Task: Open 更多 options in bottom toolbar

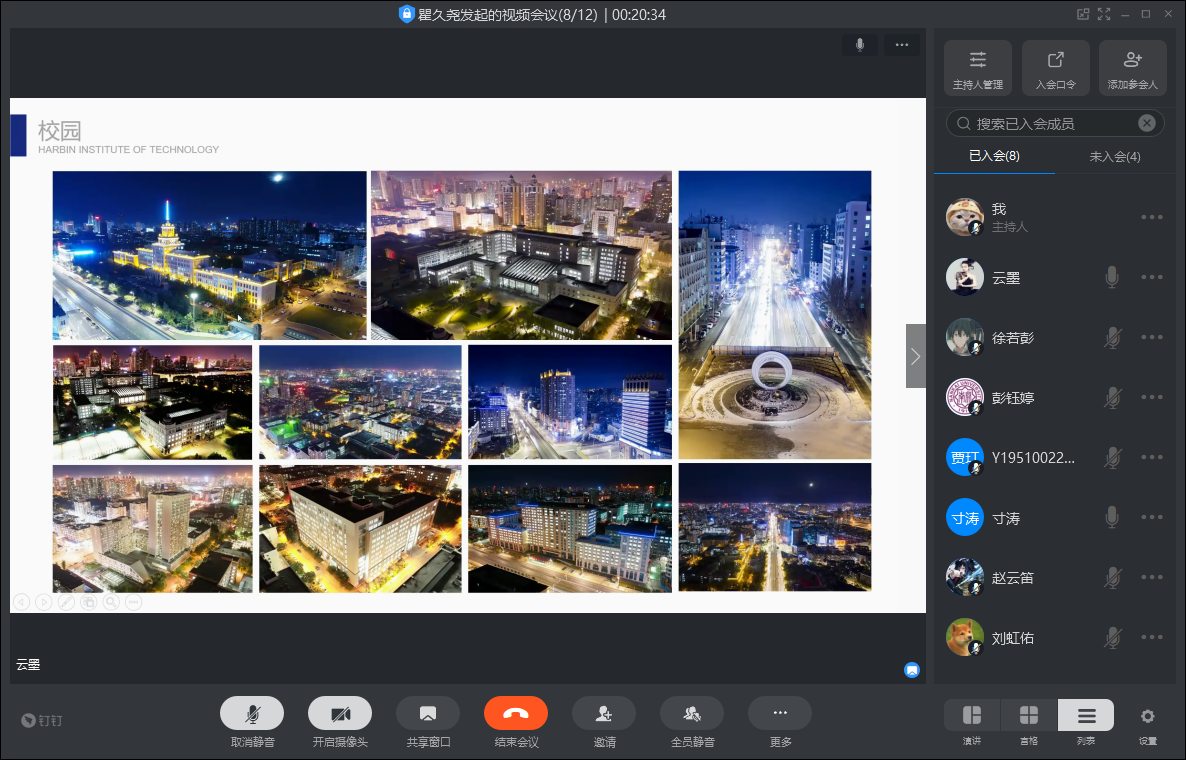Action: click(x=780, y=713)
